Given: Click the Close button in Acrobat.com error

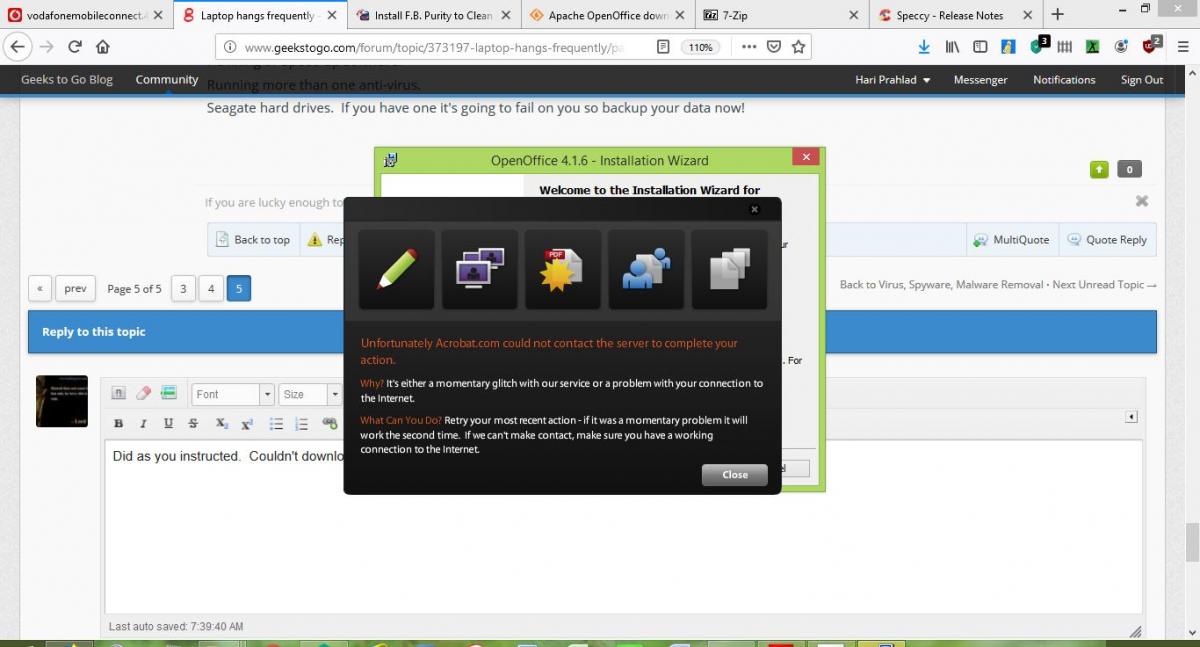Looking at the screenshot, I should click(x=735, y=475).
